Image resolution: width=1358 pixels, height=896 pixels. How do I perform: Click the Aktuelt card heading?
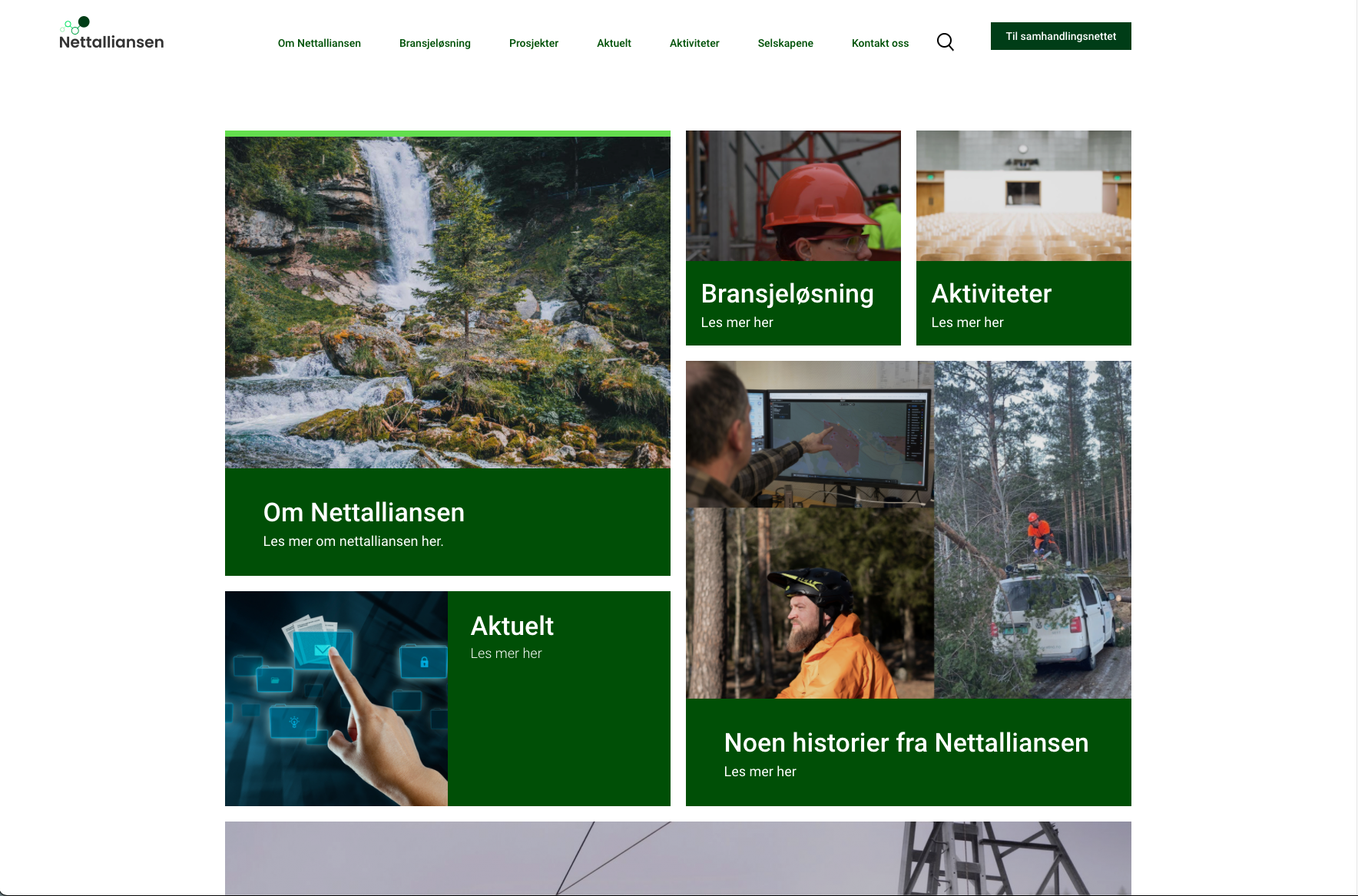click(512, 626)
